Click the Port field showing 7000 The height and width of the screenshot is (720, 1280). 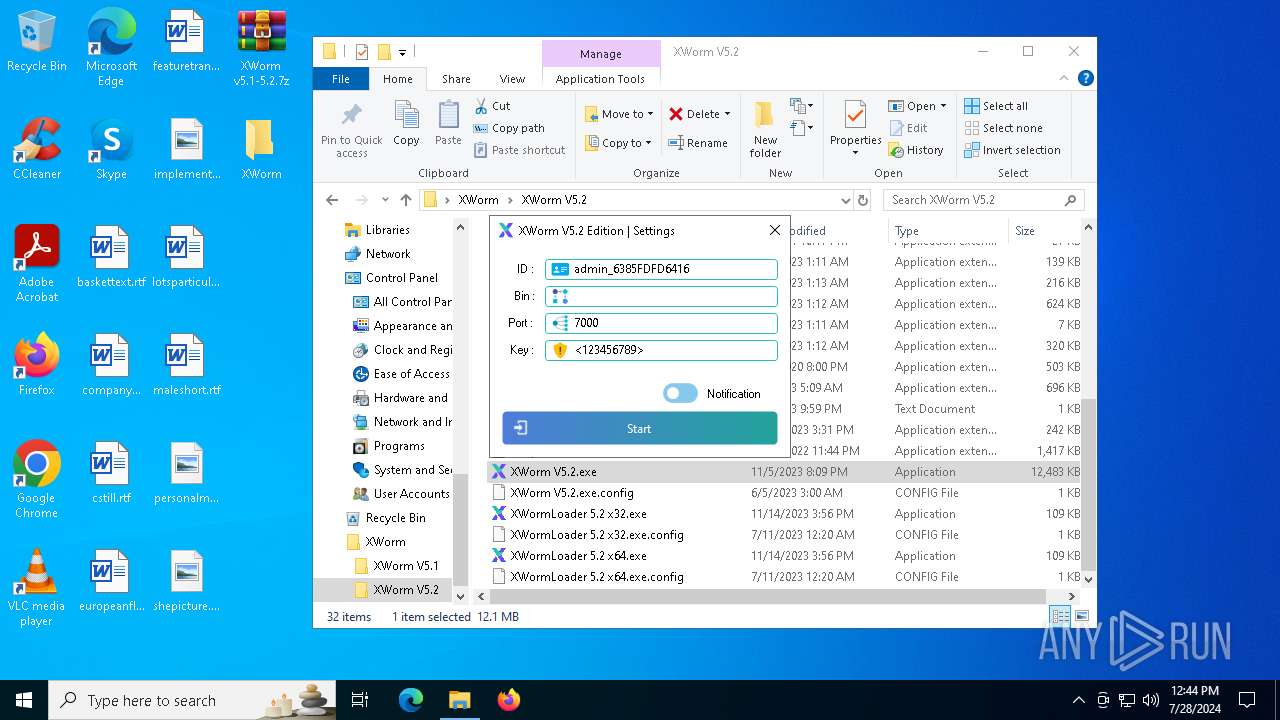tap(661, 323)
